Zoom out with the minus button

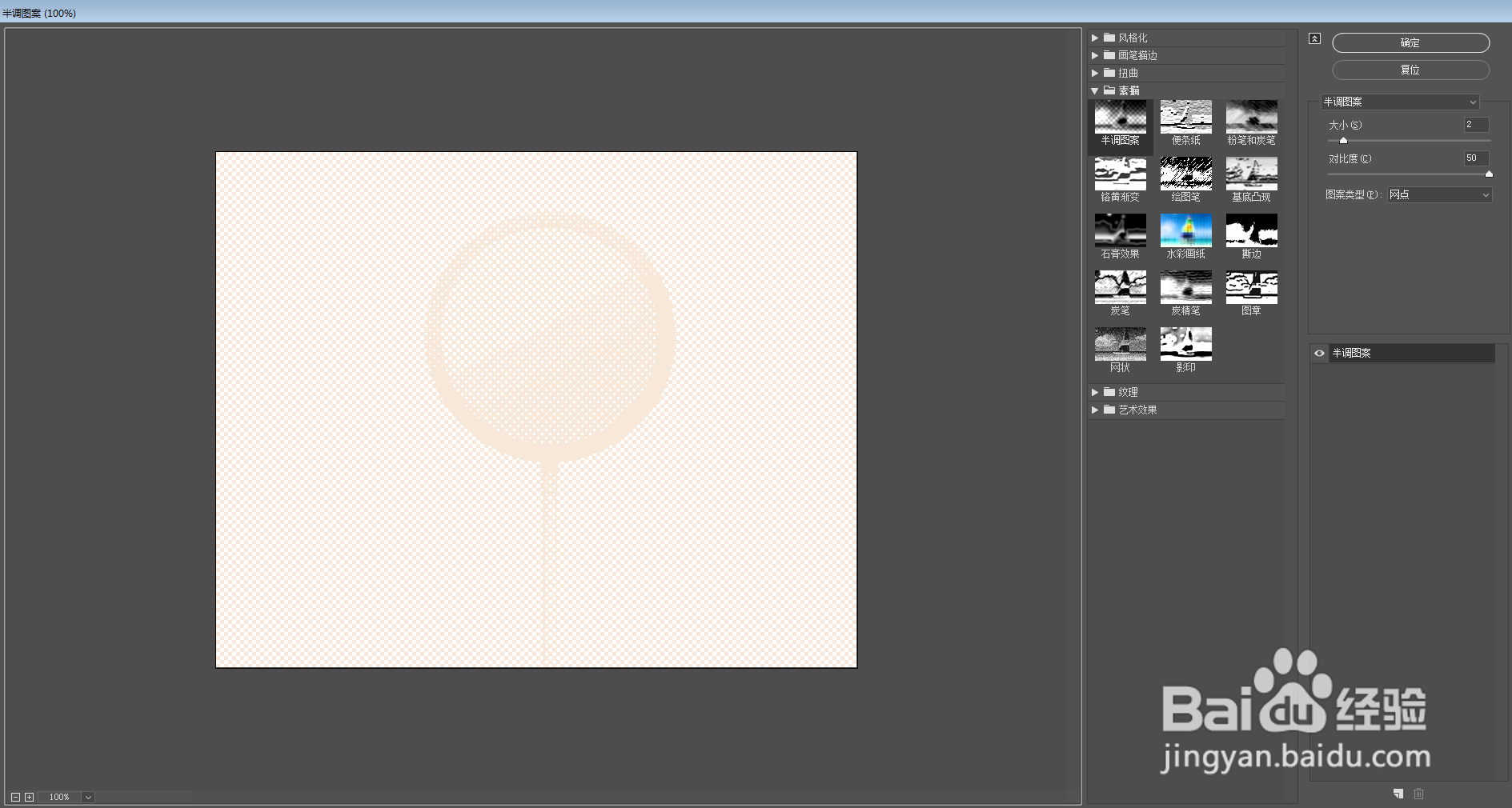tap(15, 797)
